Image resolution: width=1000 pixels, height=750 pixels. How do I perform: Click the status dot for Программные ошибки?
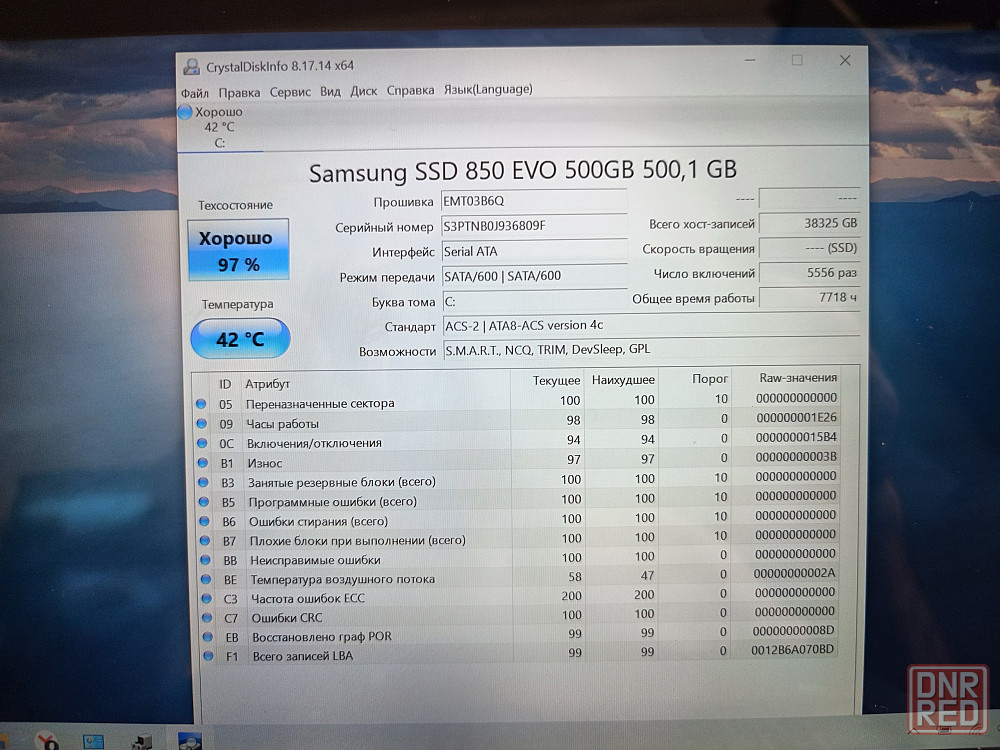coord(203,501)
